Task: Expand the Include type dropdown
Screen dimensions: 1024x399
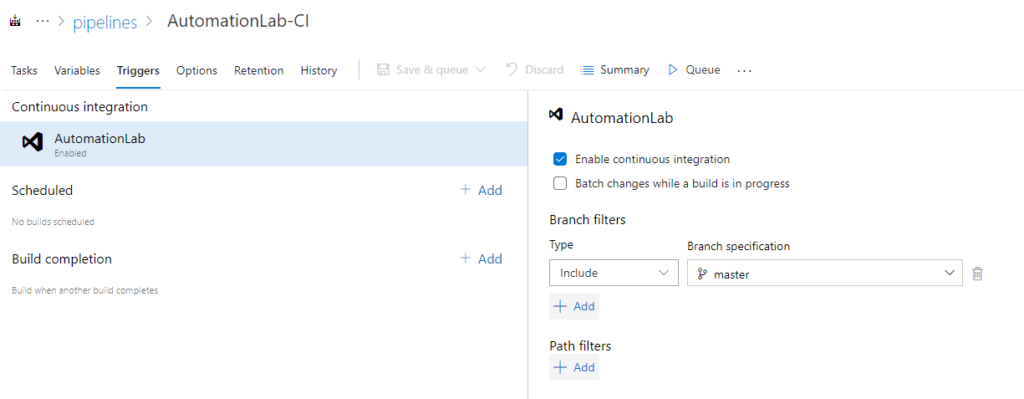Action: coord(613,273)
